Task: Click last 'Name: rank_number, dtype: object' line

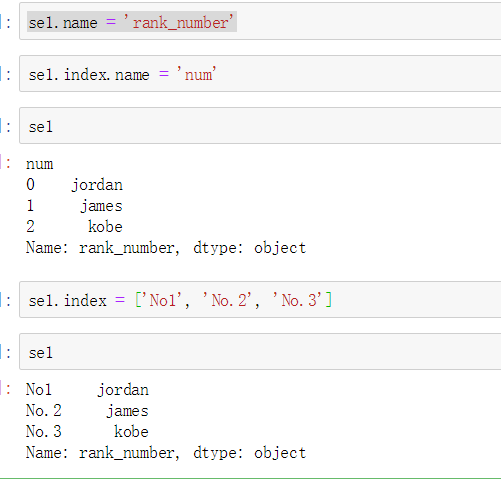Action: tap(166, 453)
